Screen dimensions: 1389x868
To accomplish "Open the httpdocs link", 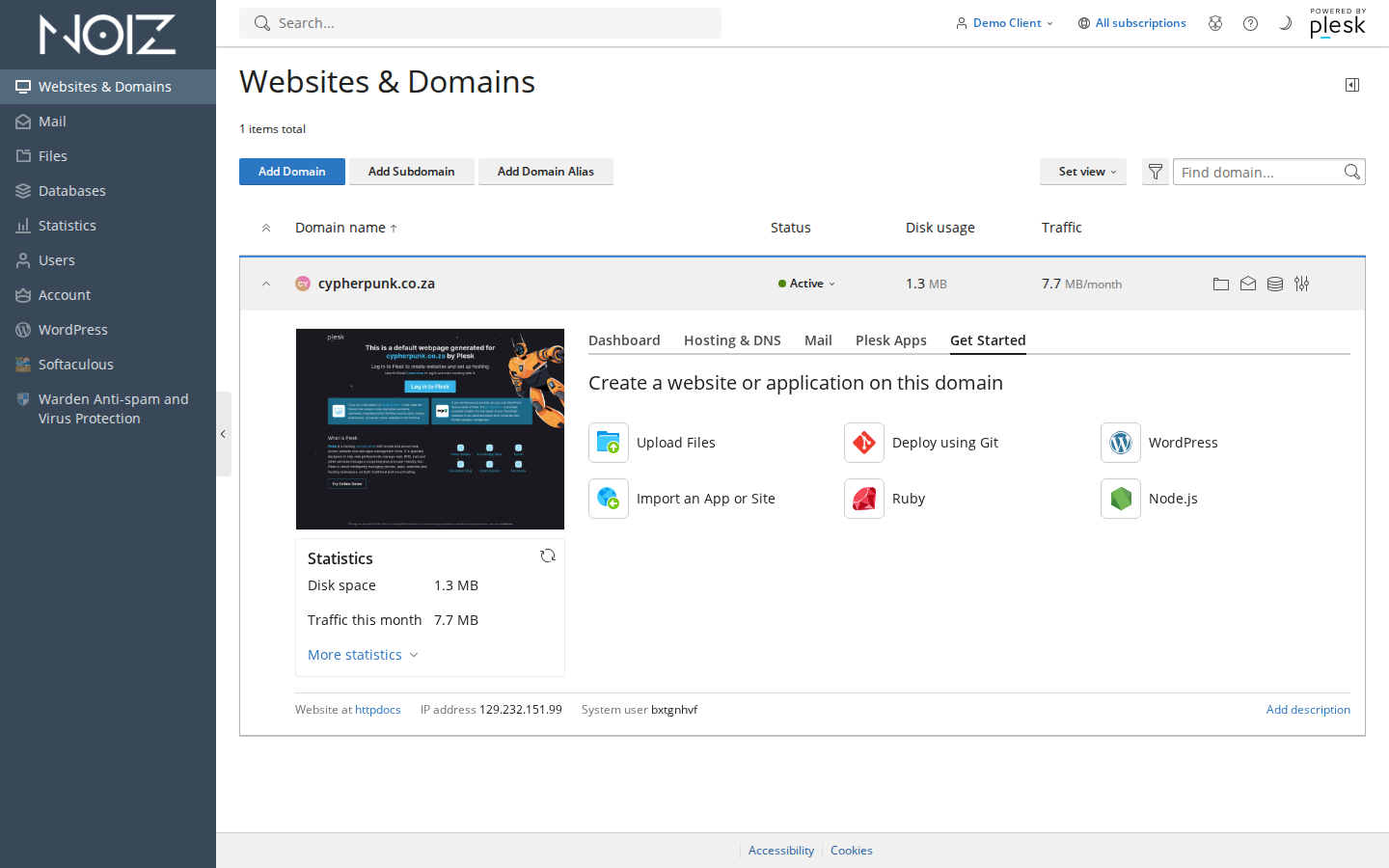I will point(378,710).
